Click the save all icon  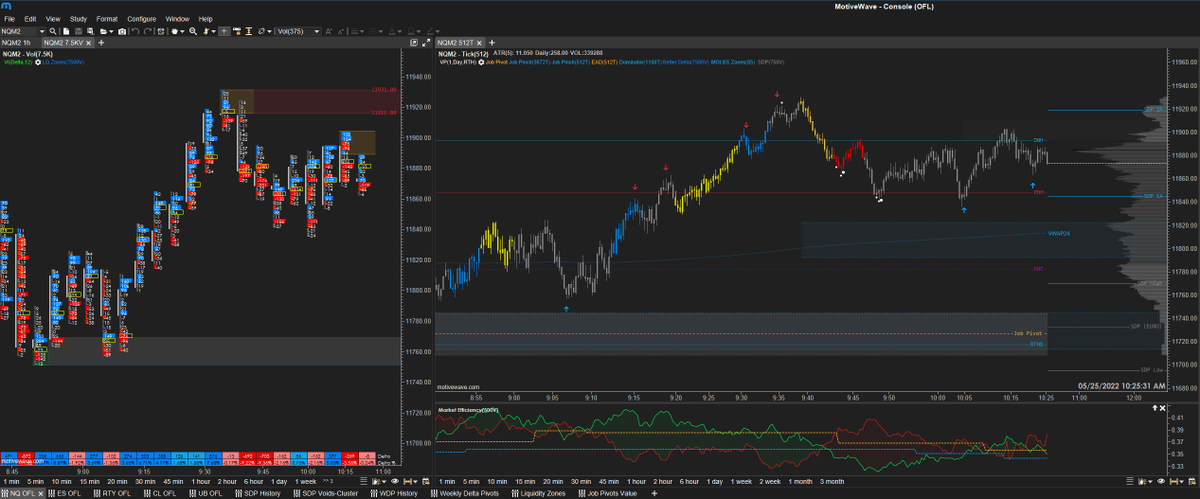coord(90,31)
